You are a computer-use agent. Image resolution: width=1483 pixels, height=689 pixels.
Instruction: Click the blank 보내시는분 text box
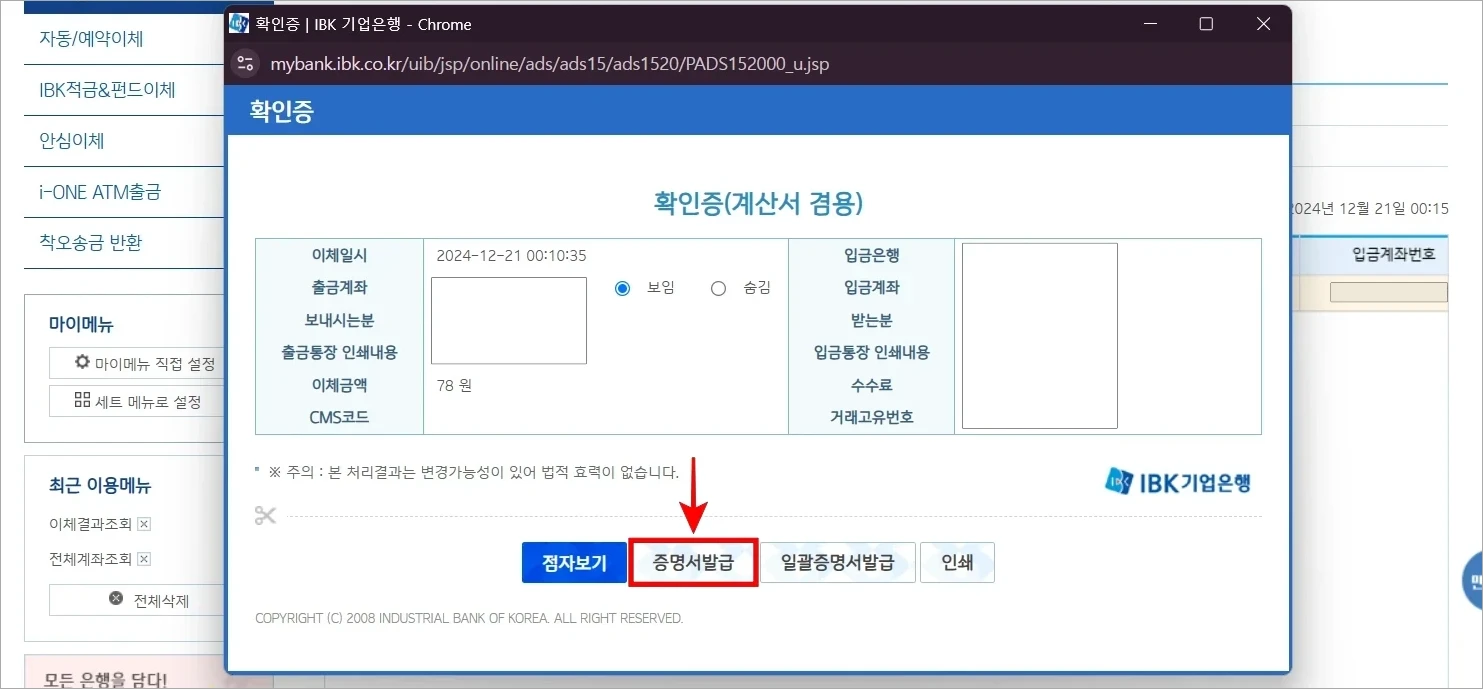click(508, 320)
